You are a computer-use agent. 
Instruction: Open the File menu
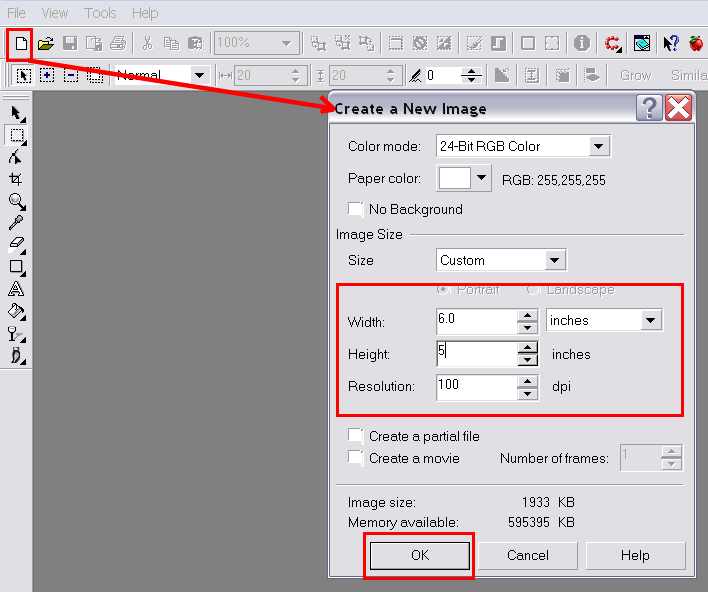point(17,13)
